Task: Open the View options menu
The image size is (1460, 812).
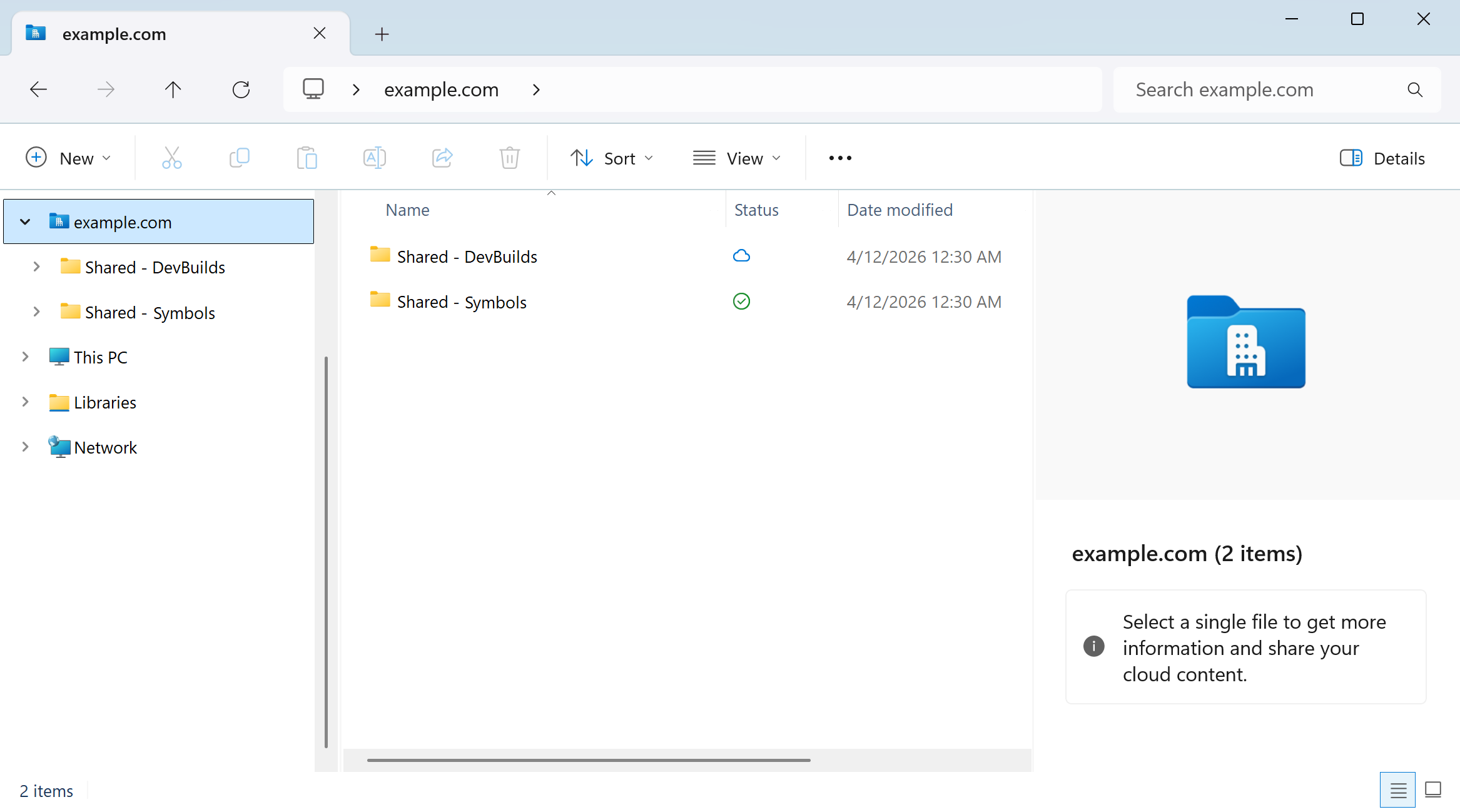Action: click(737, 158)
